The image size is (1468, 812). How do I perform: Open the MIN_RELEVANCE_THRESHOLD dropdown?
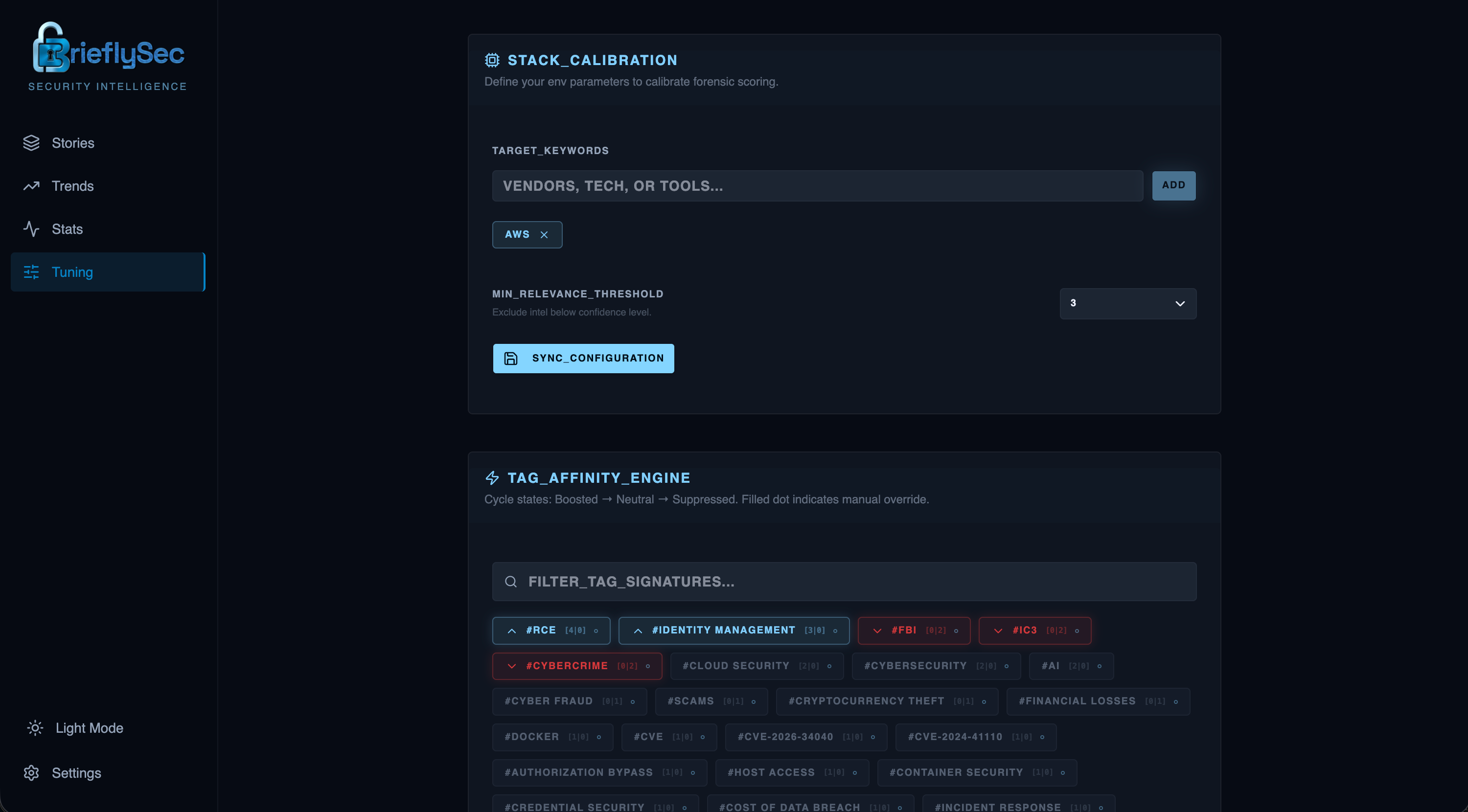coord(1127,303)
